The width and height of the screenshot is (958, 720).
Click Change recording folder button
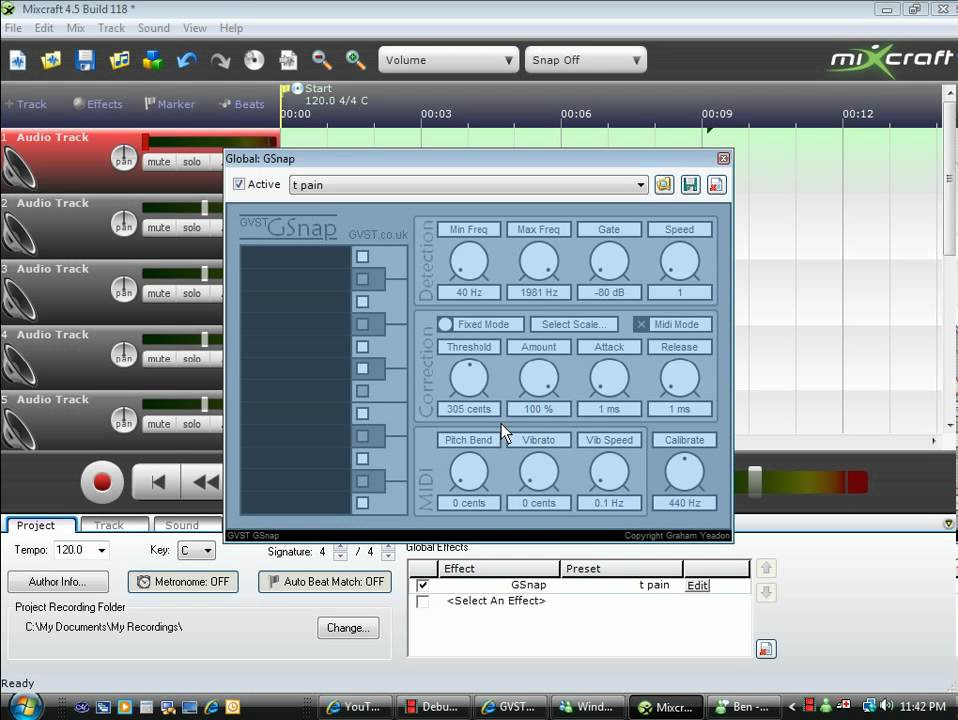(348, 628)
